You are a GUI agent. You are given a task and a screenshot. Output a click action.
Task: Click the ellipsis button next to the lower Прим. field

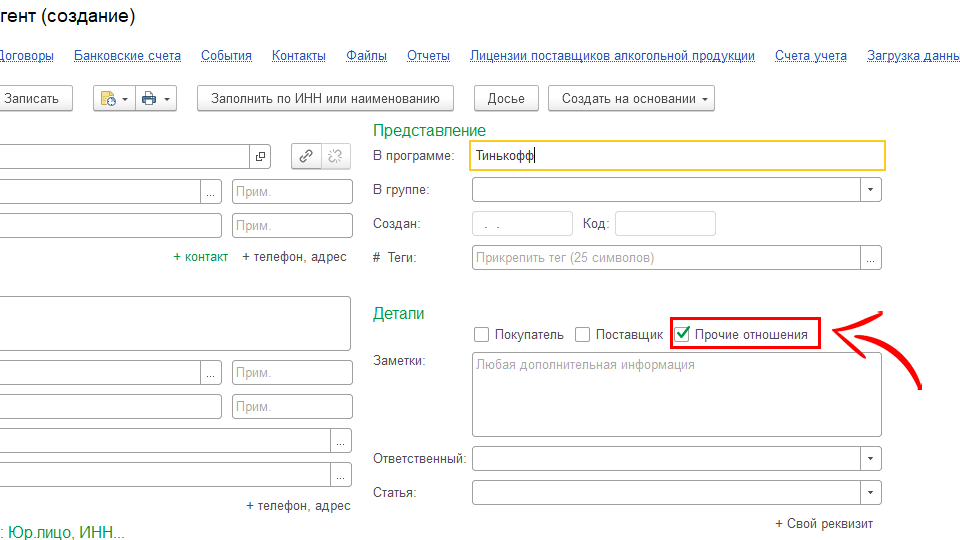tap(210, 373)
